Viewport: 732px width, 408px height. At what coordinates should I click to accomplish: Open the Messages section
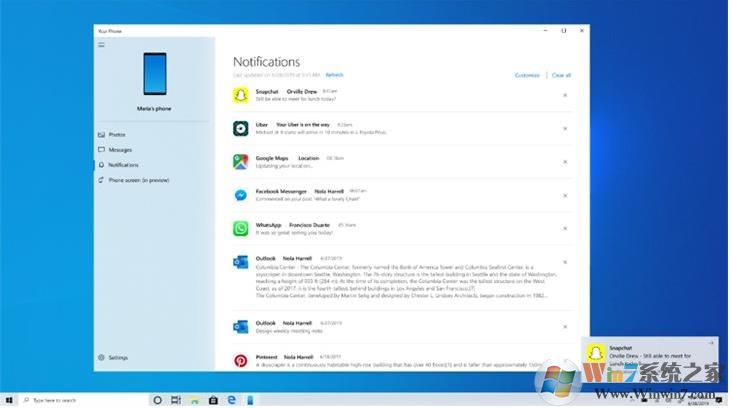[120, 150]
